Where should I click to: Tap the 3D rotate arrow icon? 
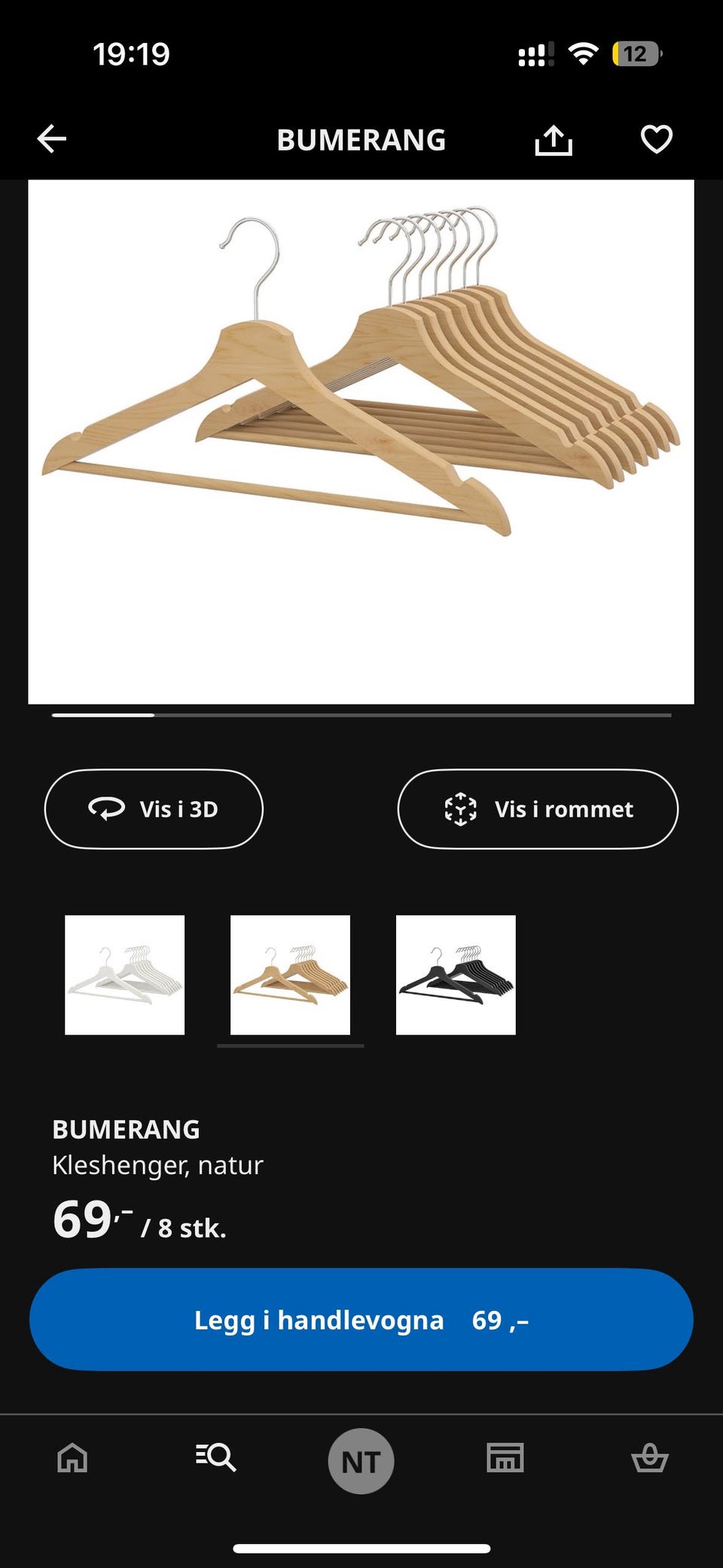pyautogui.click(x=107, y=808)
